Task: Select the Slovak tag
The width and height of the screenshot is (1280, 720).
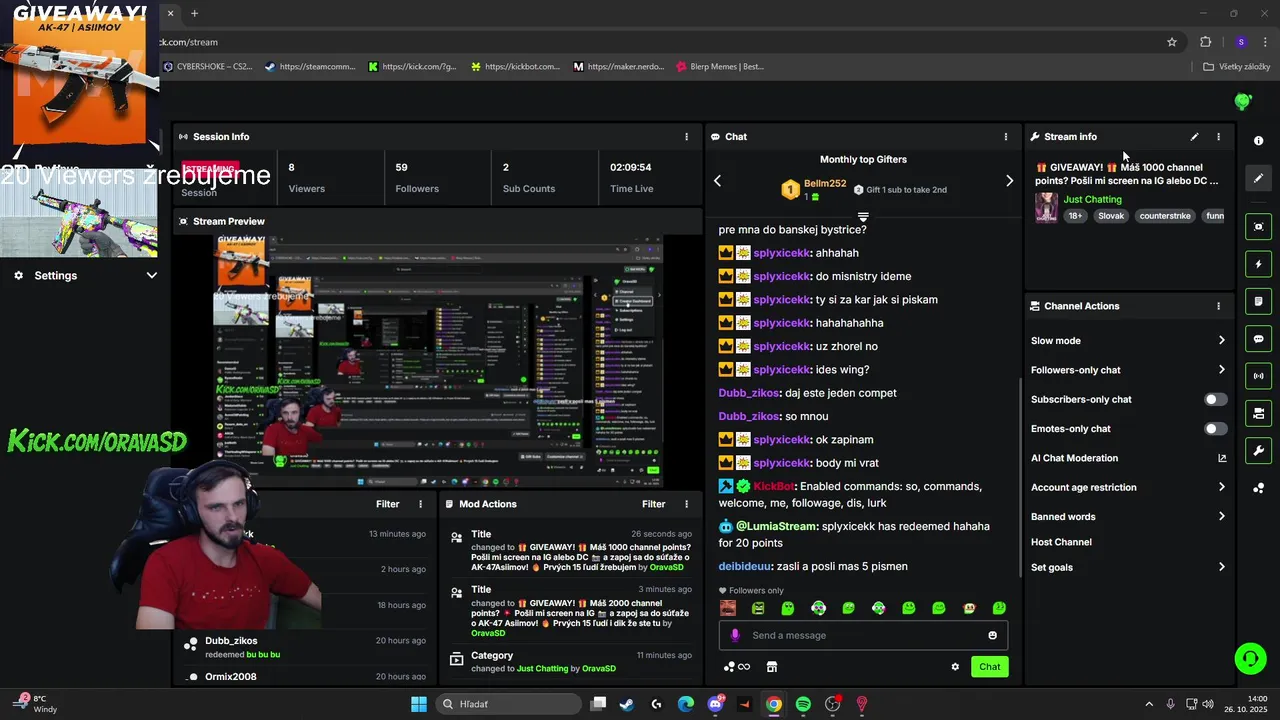Action: tap(1111, 216)
